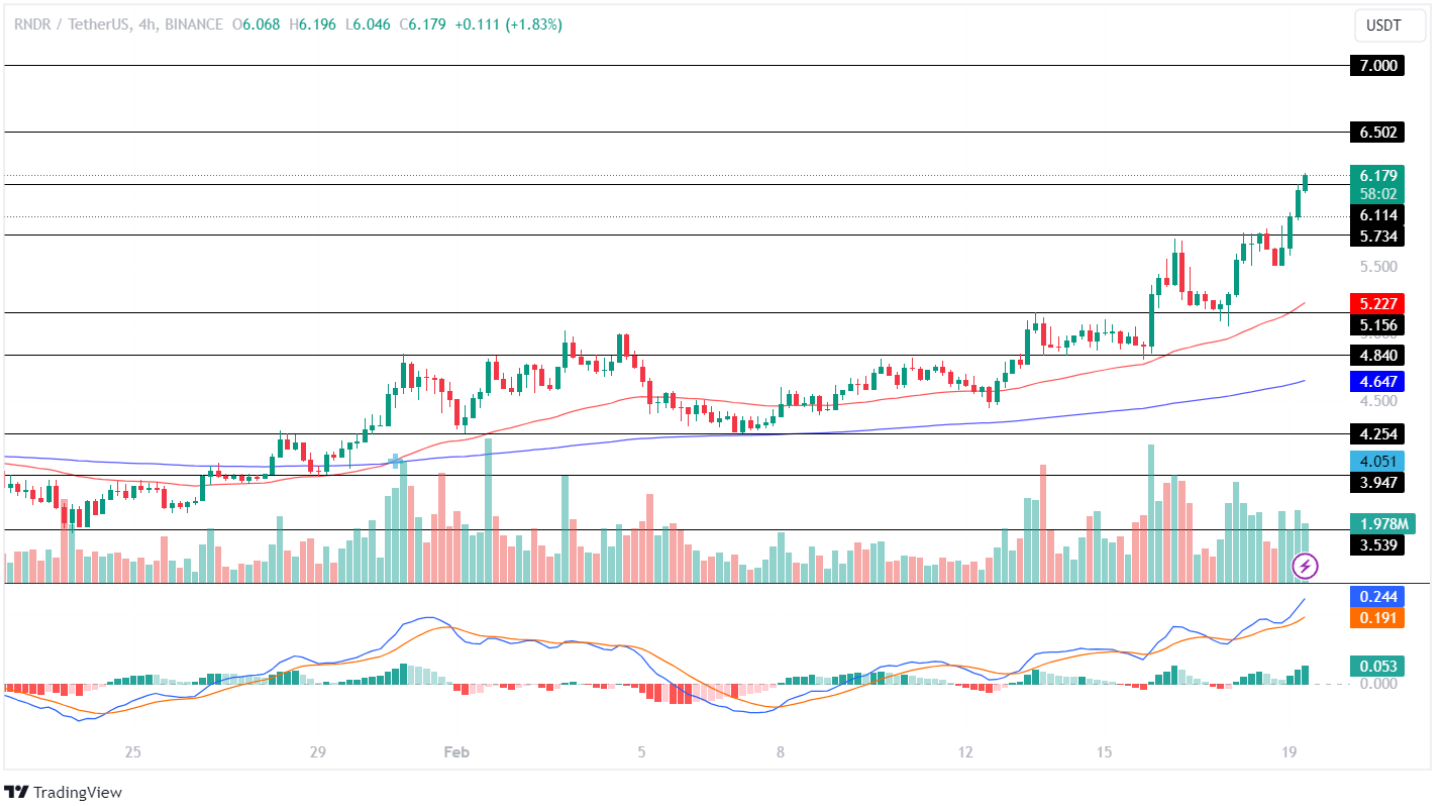Select the 6.114 price level label

pyautogui.click(x=1376, y=215)
